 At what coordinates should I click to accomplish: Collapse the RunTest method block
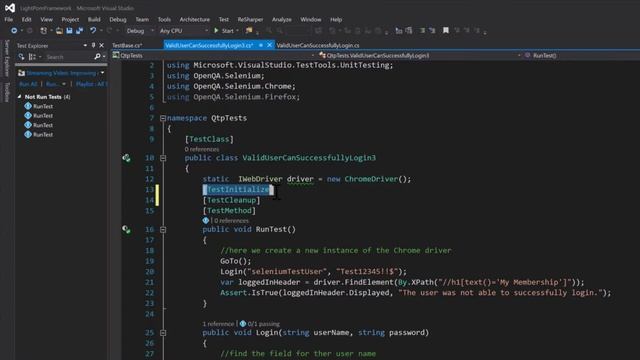(x=163, y=230)
